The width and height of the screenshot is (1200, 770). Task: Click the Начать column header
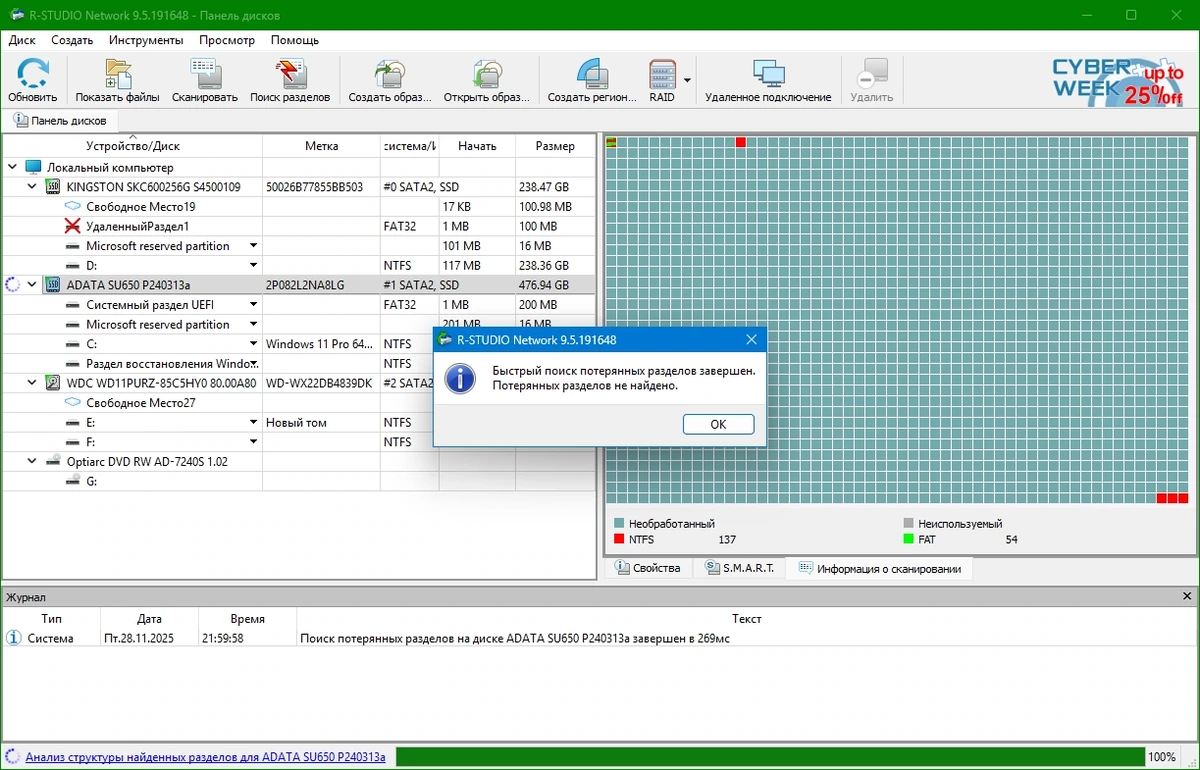(x=477, y=146)
